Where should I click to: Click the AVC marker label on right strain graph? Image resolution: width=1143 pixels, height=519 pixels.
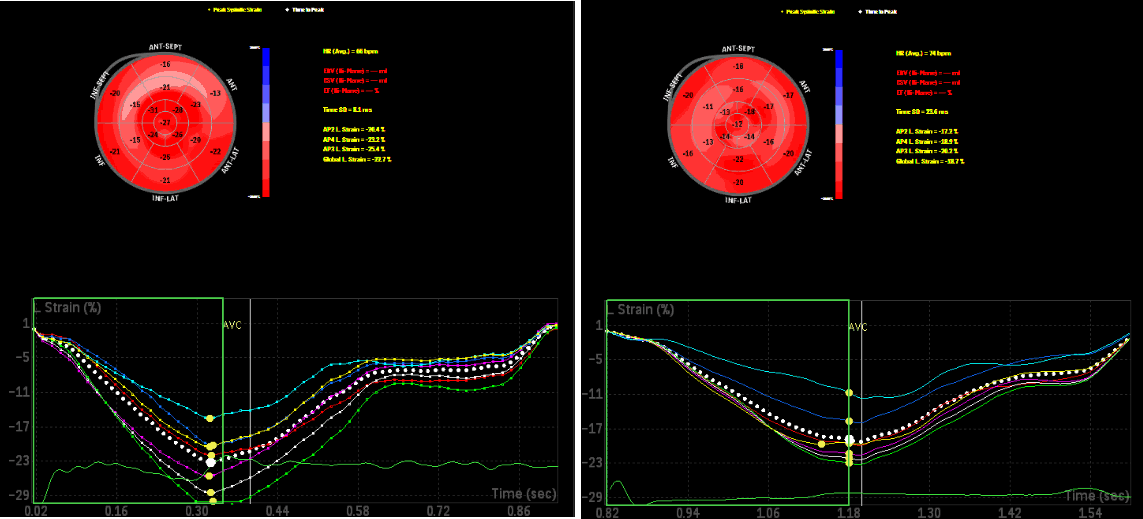tap(859, 327)
